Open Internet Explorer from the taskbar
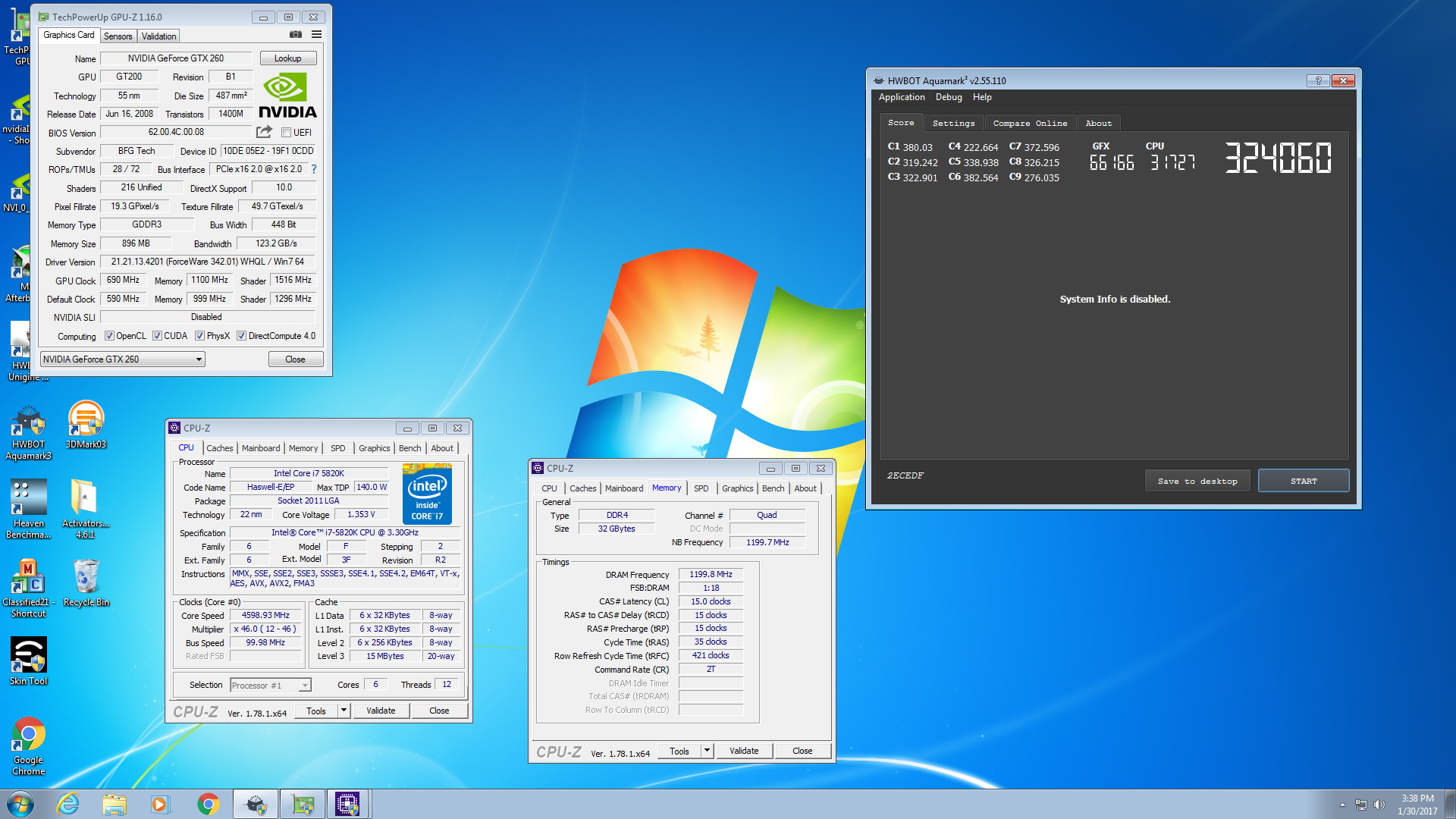Viewport: 1456px width, 819px height. click(68, 804)
